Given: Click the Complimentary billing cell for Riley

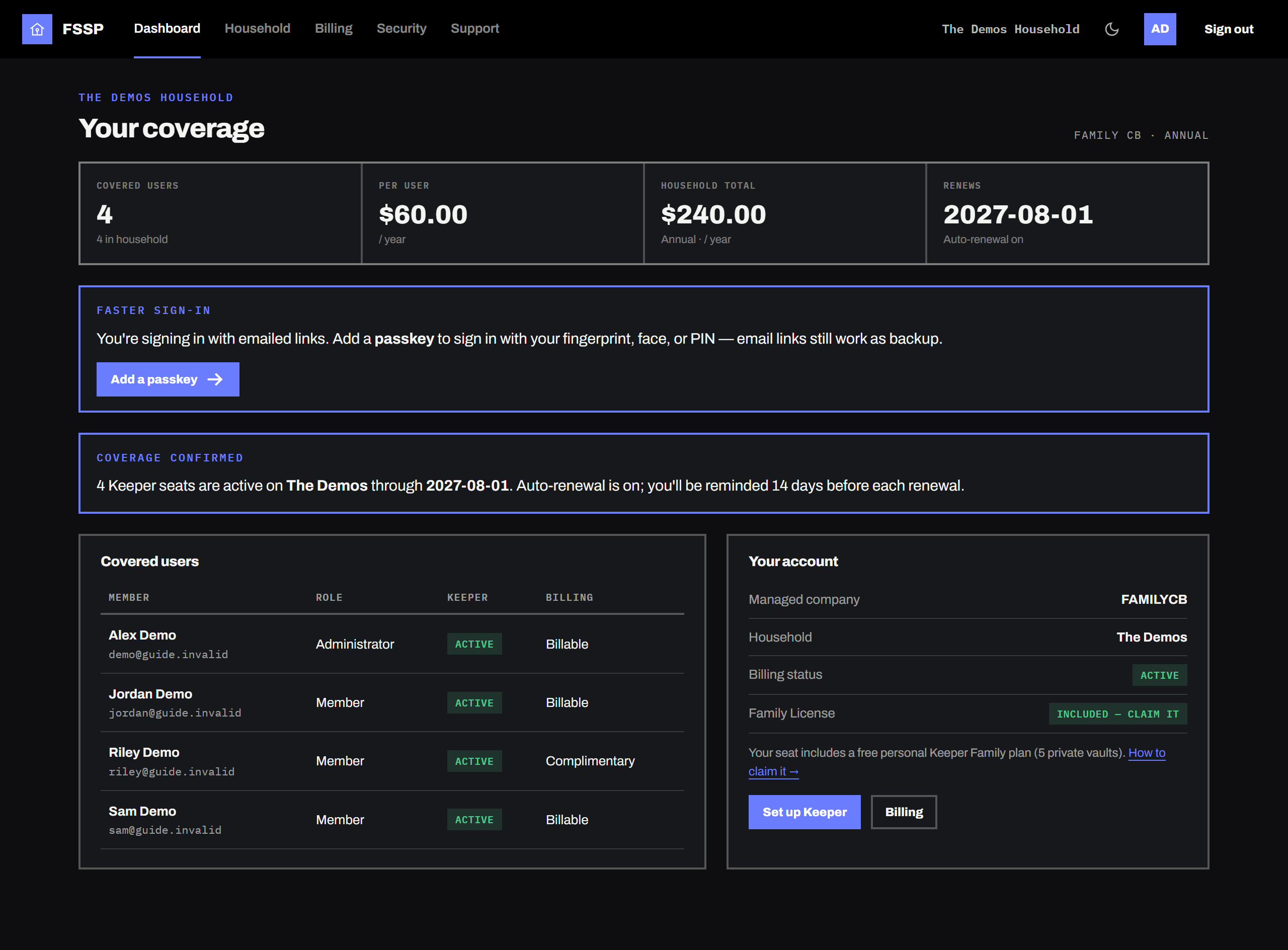Looking at the screenshot, I should 590,760.
